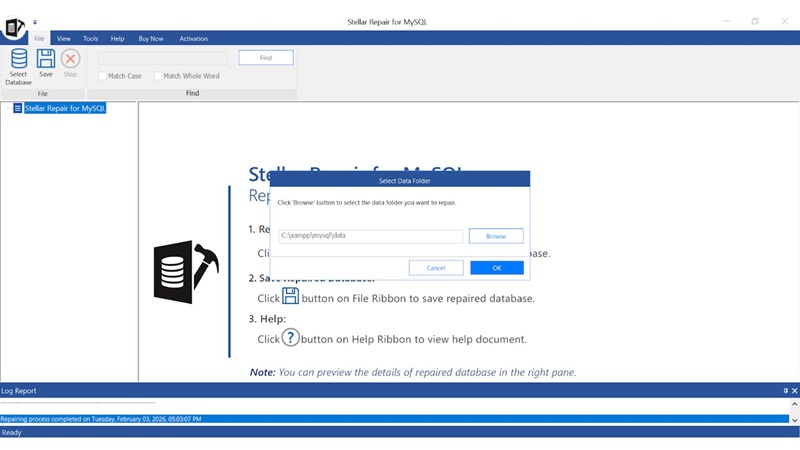
Task: Click the data folder path field
Action: 371,236
